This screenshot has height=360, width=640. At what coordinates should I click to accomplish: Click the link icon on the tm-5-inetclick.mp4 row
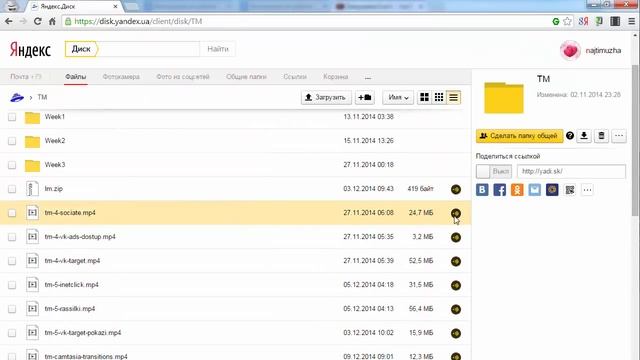(456, 285)
